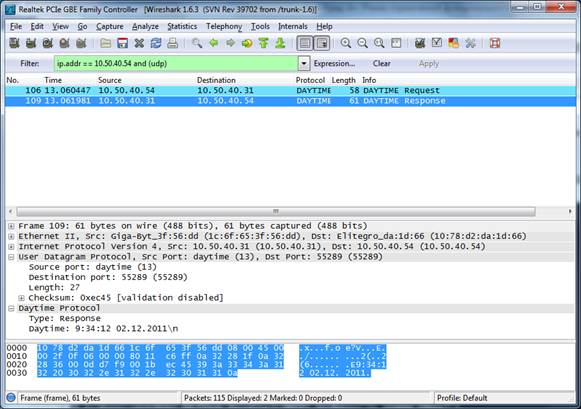
Task: Open coloring rules icon in toolbar
Action: (x=454, y=43)
